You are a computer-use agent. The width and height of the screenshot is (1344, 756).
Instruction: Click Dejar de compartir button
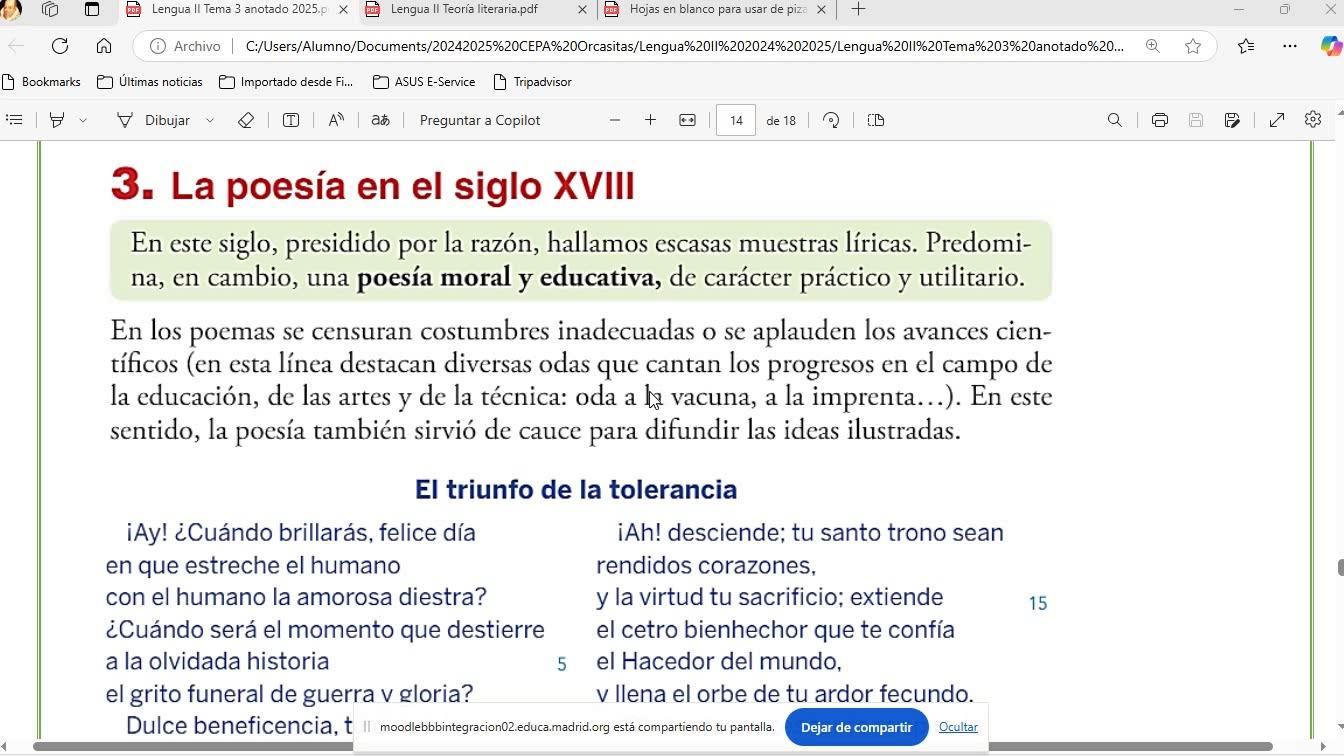point(856,727)
